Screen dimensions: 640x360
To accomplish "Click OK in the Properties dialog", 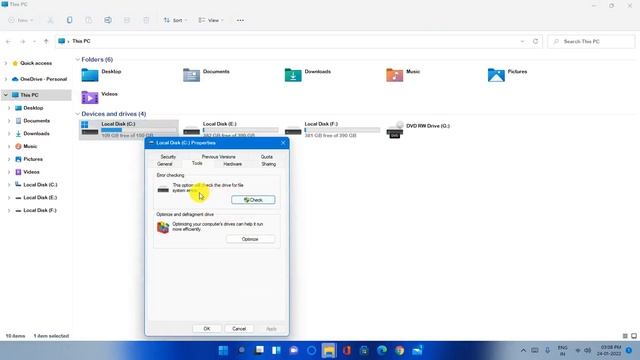I will pyautogui.click(x=207, y=329).
